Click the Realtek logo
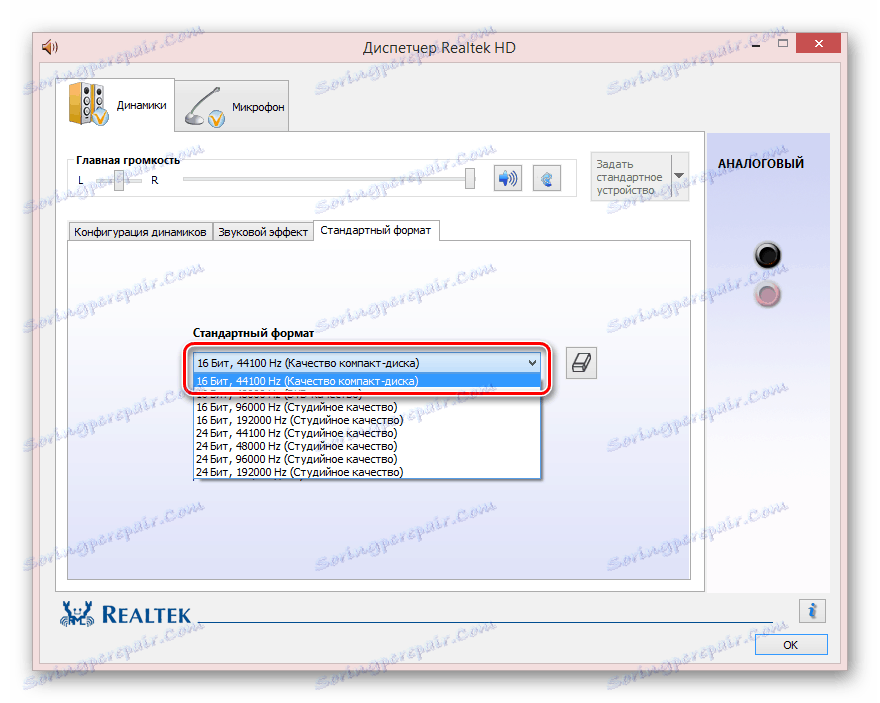 click(126, 614)
